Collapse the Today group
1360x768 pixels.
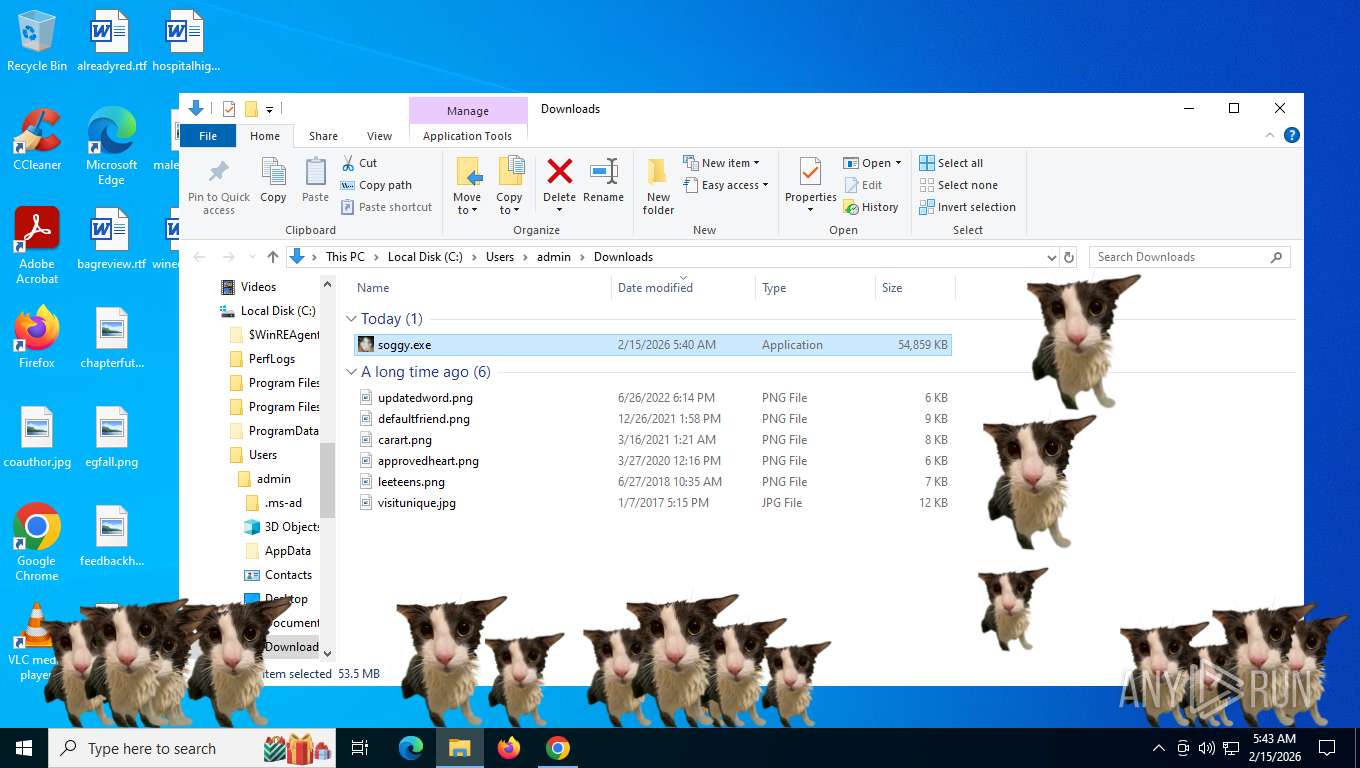[351, 319]
